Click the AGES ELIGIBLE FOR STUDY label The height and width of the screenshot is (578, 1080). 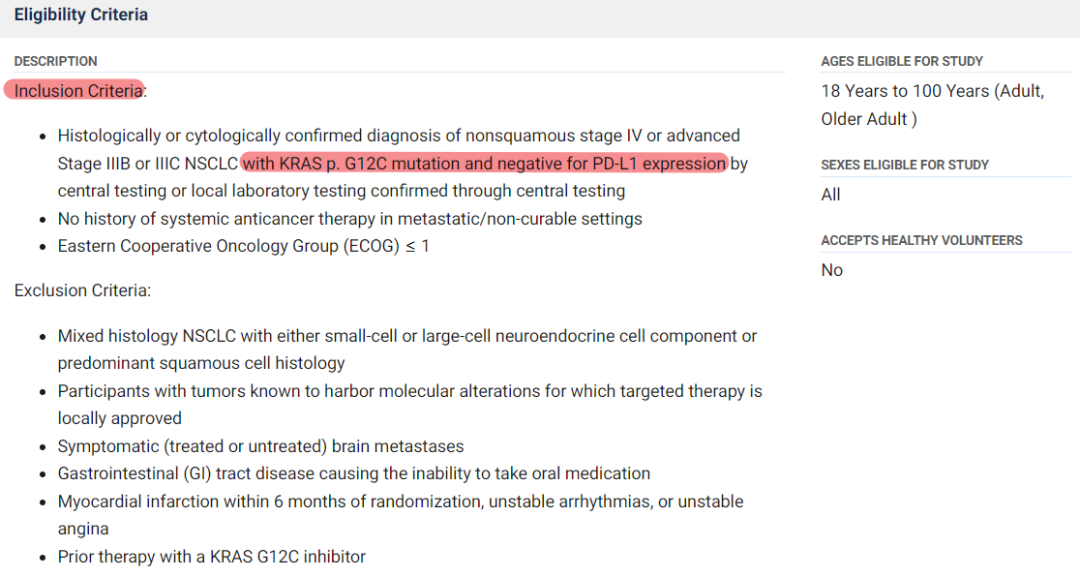tap(902, 61)
